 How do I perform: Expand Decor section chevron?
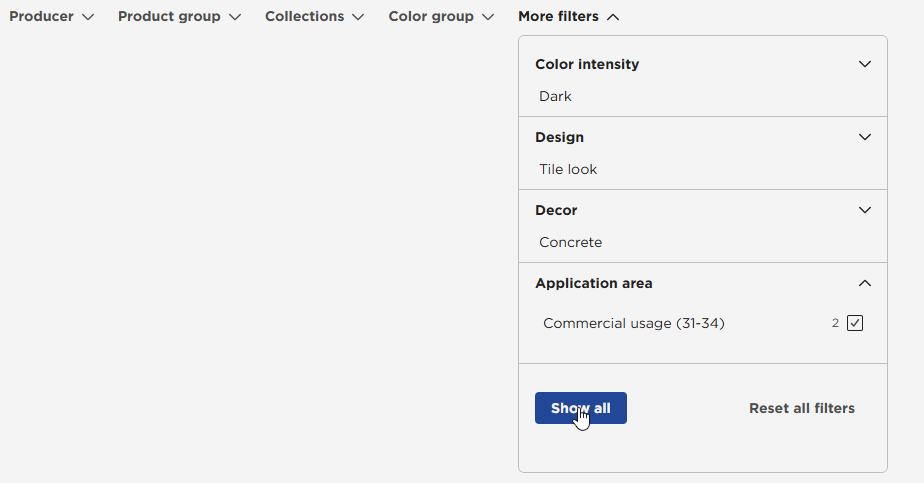click(x=865, y=210)
